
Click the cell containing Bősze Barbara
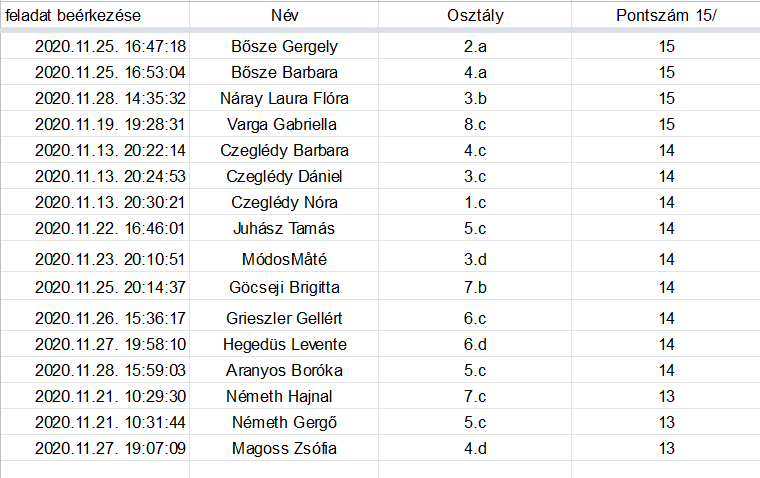(284, 72)
